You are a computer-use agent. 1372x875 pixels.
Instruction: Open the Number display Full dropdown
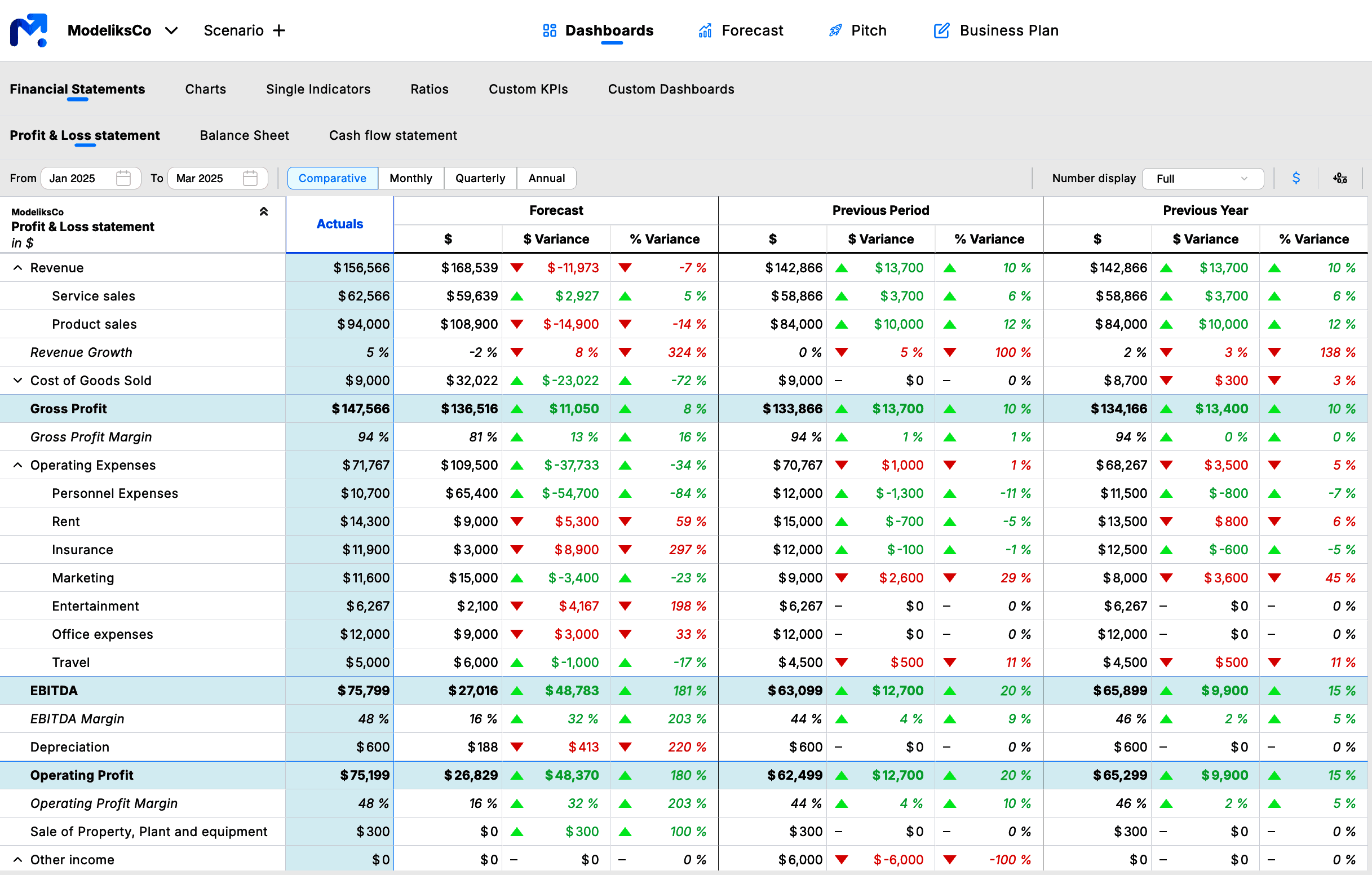pos(1202,178)
